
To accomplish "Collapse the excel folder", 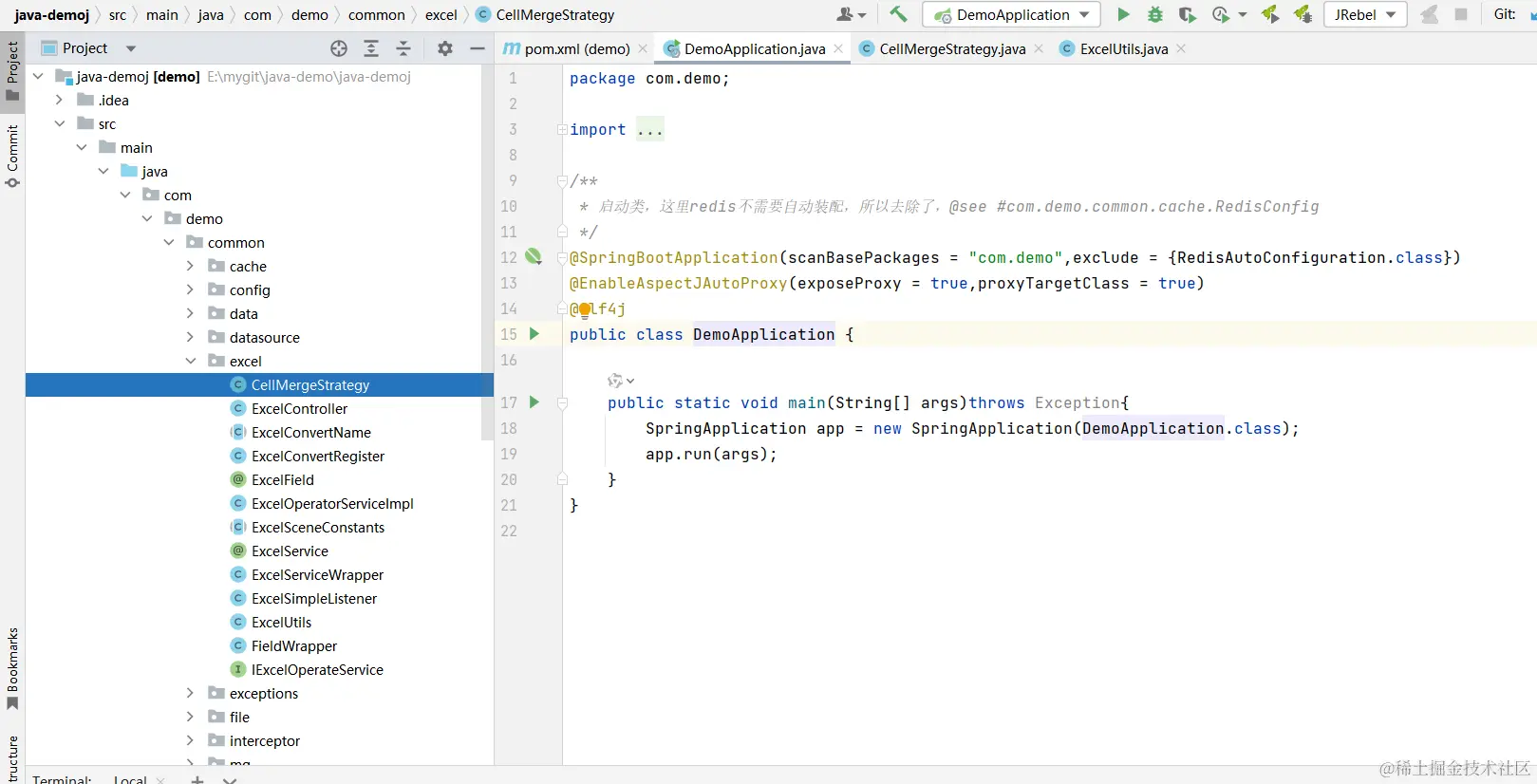I will click(191, 361).
